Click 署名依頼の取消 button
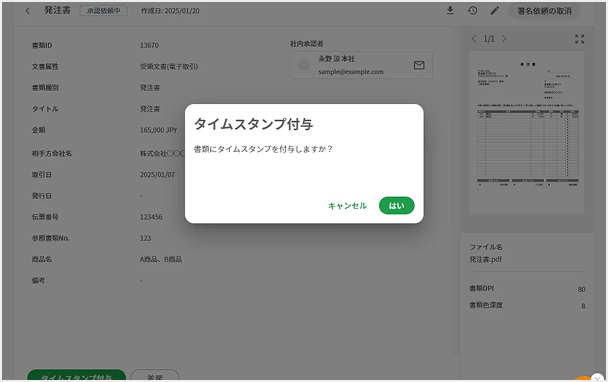The width and height of the screenshot is (608, 382). point(544,11)
